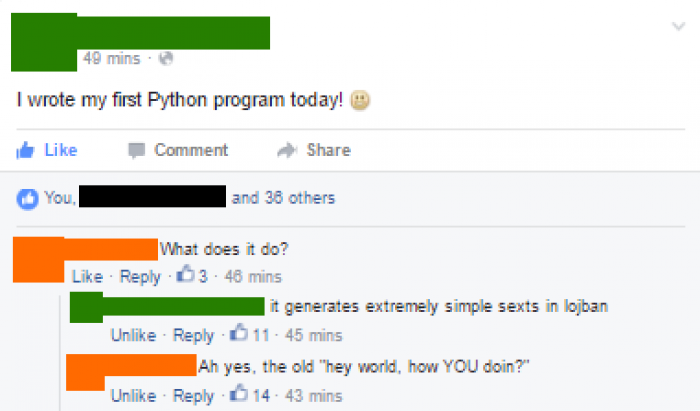The height and width of the screenshot is (411, 700).
Task: Reply to the 'What does it do?' comment
Action: point(140,278)
